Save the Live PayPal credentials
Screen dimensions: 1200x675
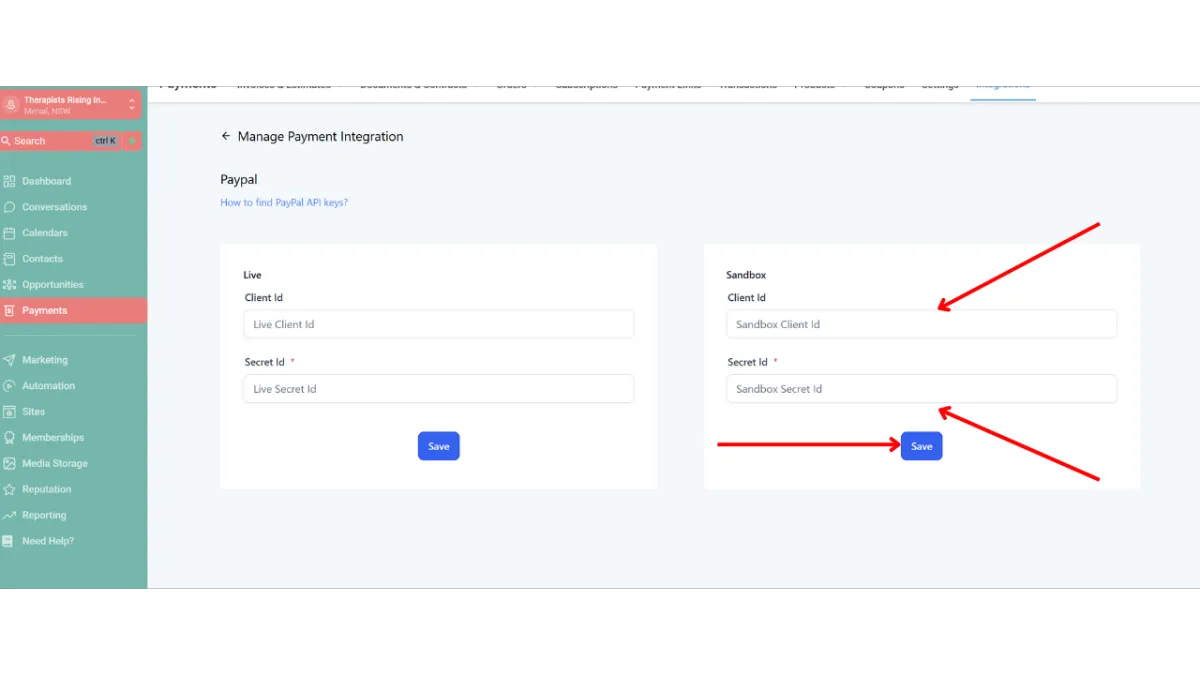439,446
